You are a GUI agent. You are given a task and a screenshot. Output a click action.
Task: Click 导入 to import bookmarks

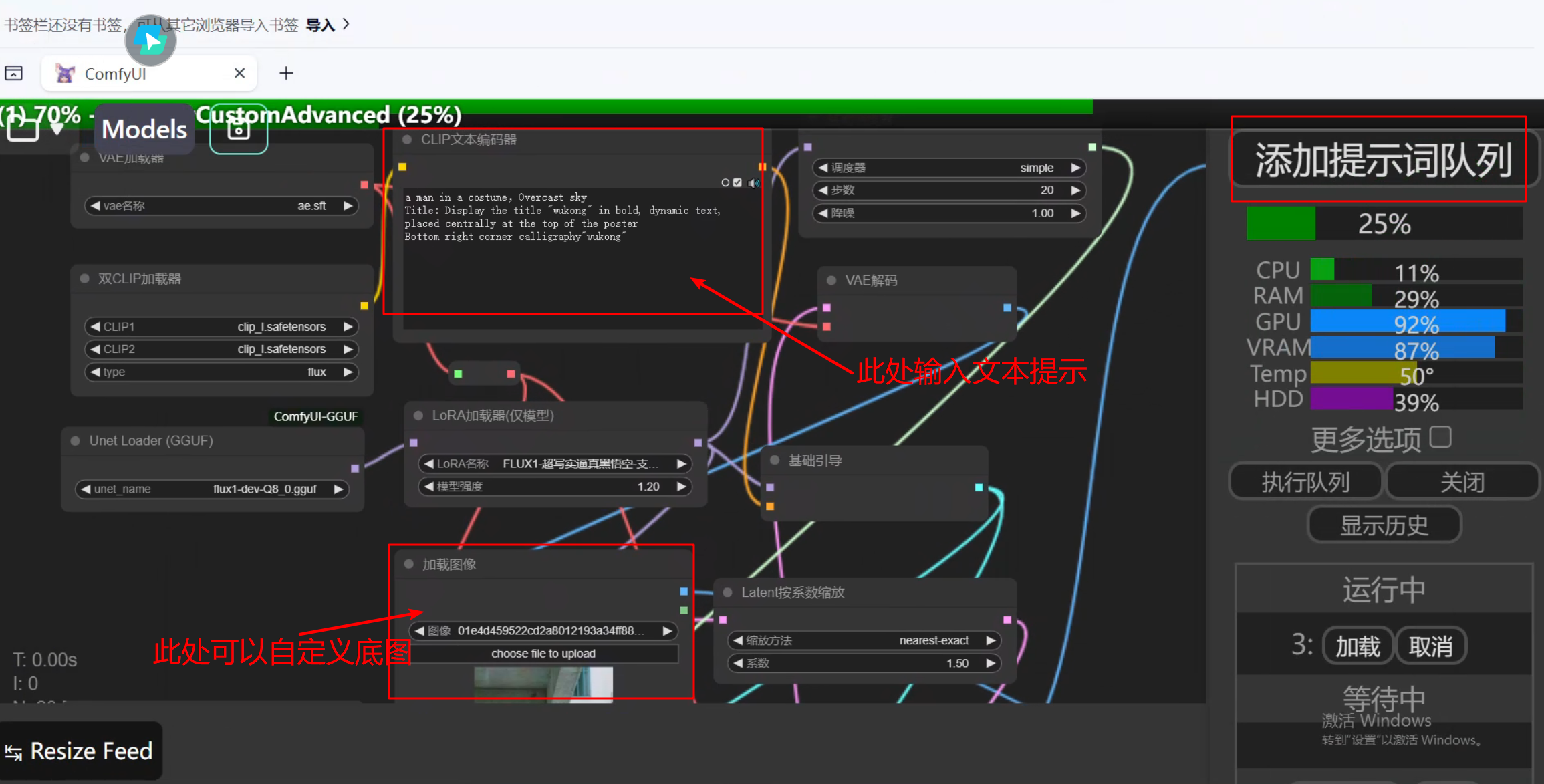pos(320,25)
